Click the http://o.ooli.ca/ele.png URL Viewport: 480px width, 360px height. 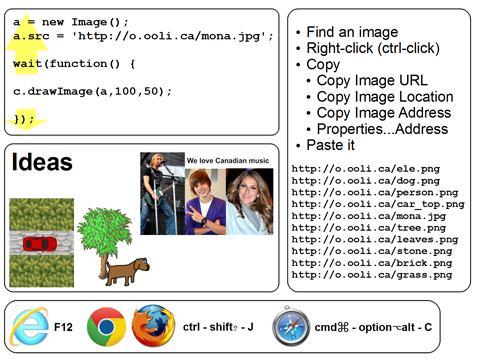pyautogui.click(x=366, y=169)
